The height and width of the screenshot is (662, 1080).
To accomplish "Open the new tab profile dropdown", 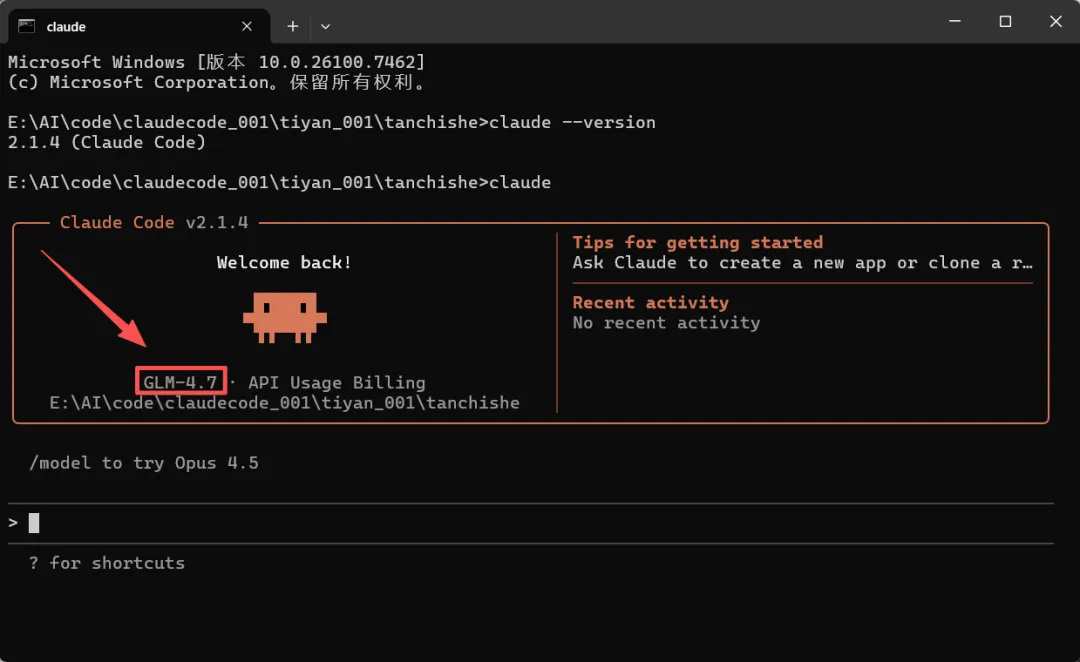I will click(x=325, y=26).
